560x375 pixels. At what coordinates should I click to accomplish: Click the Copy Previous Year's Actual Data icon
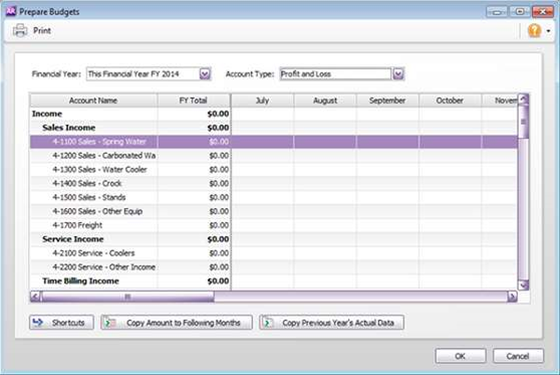point(267,322)
